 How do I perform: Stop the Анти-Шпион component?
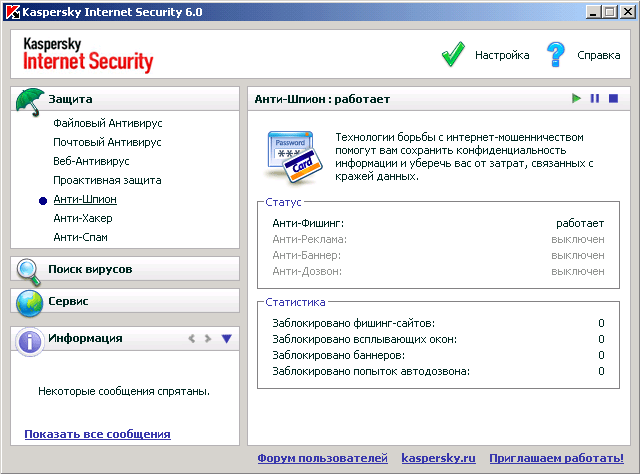coord(613,99)
